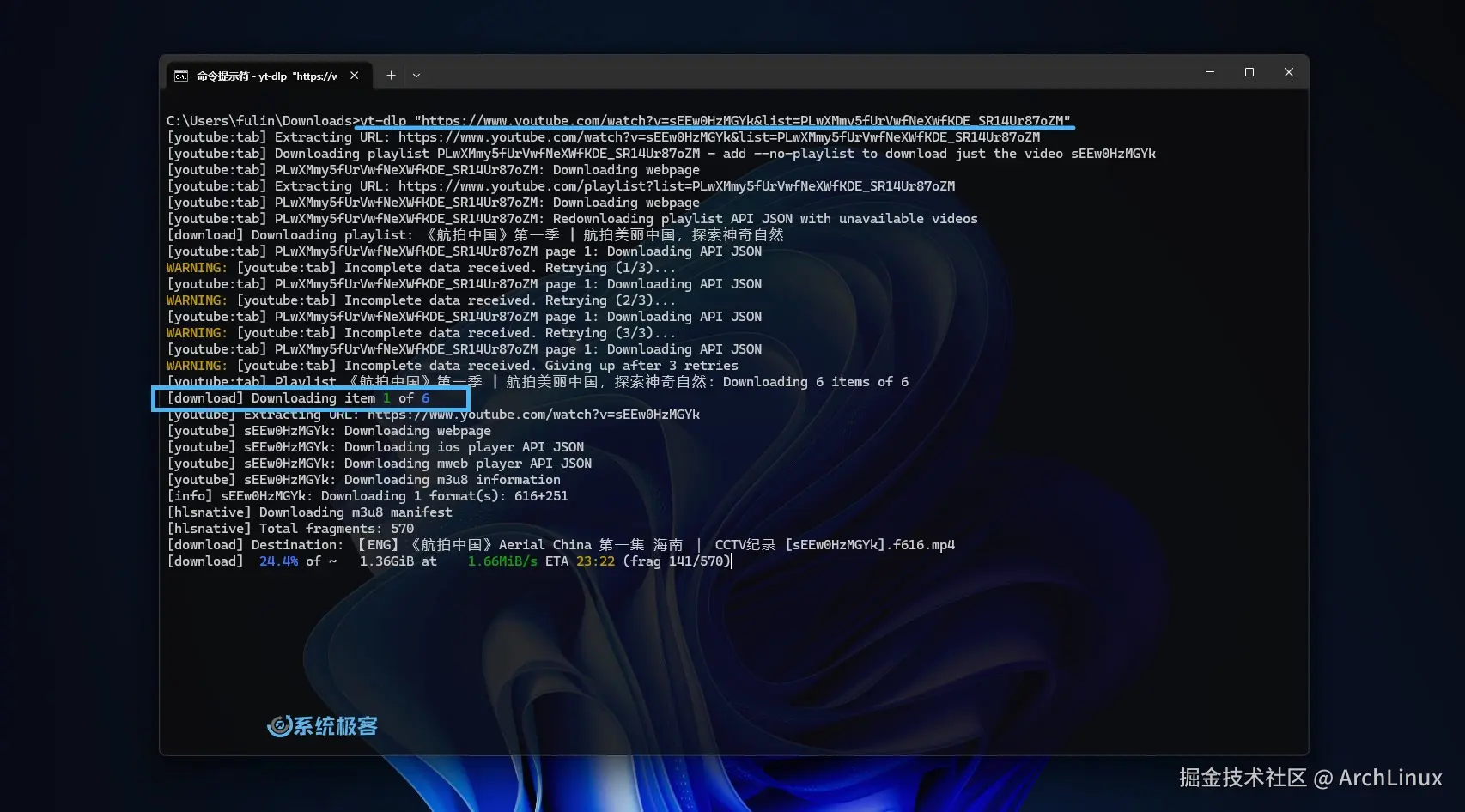Viewport: 1465px width, 812px height.
Task: Click the '(frag 141/570)' fragment counter
Action: pos(677,561)
